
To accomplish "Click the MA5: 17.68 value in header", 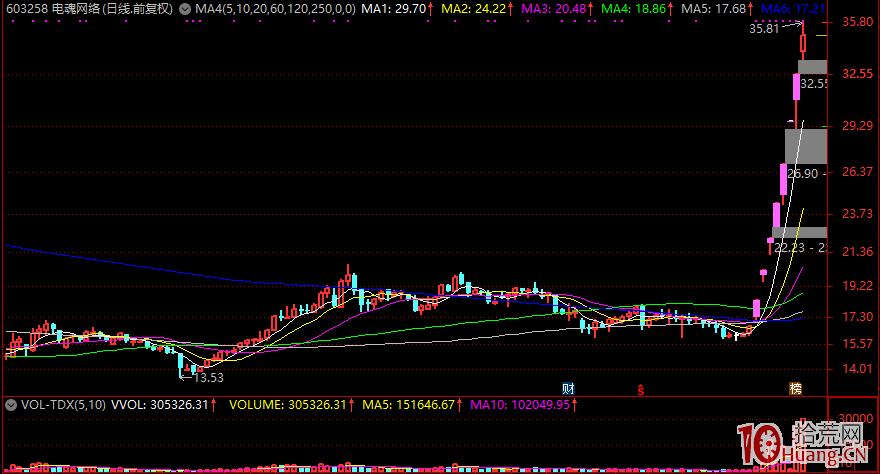I will pos(713,9).
